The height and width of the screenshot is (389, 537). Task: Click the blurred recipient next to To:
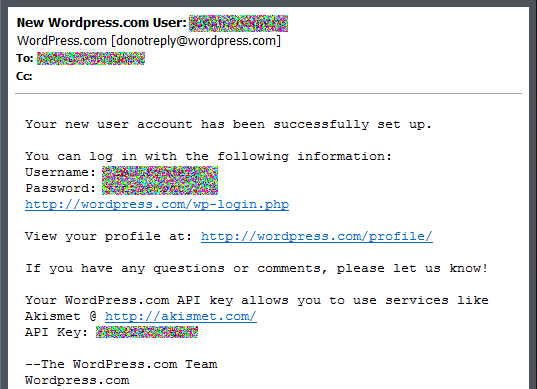click(x=91, y=59)
